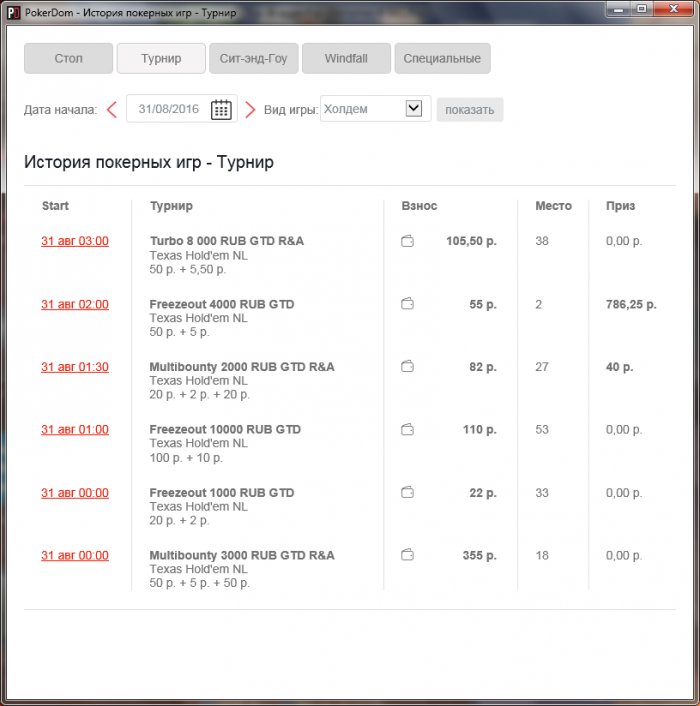Click wallet icon in Freezeout 1000 row
Image resolution: width=700 pixels, height=706 pixels.
pos(407,492)
